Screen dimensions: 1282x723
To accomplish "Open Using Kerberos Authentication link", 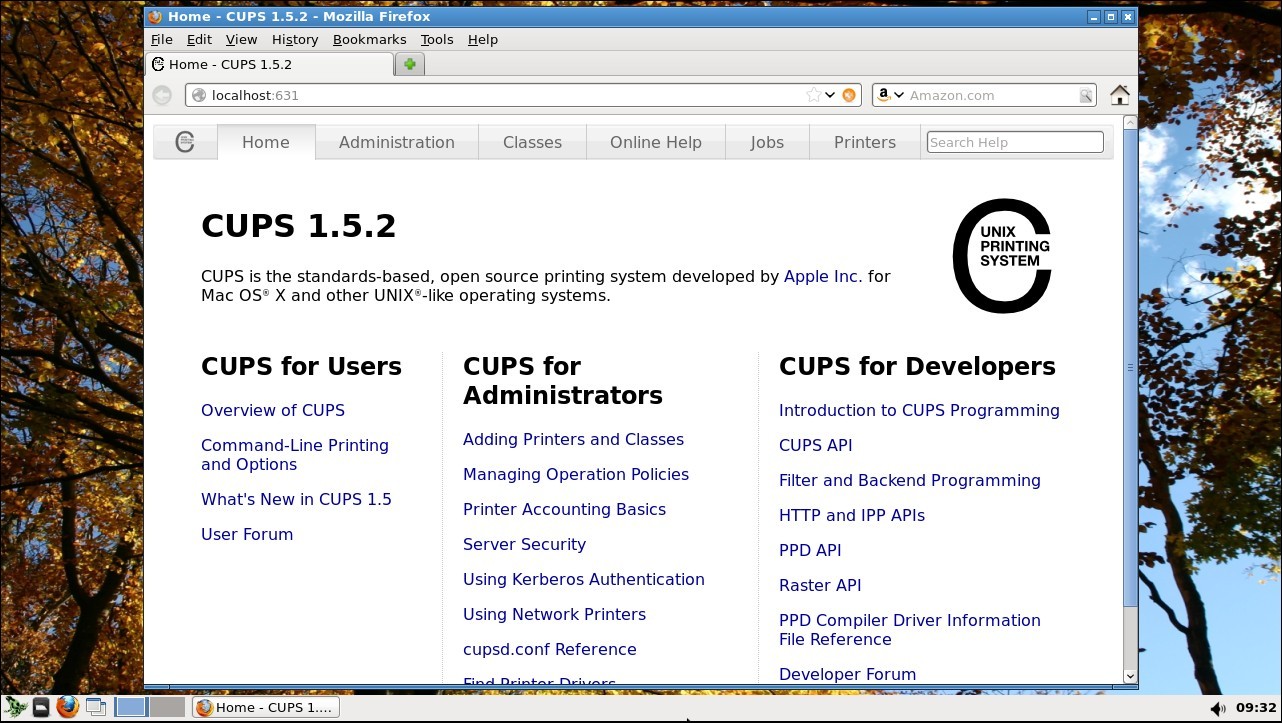I will click(584, 579).
